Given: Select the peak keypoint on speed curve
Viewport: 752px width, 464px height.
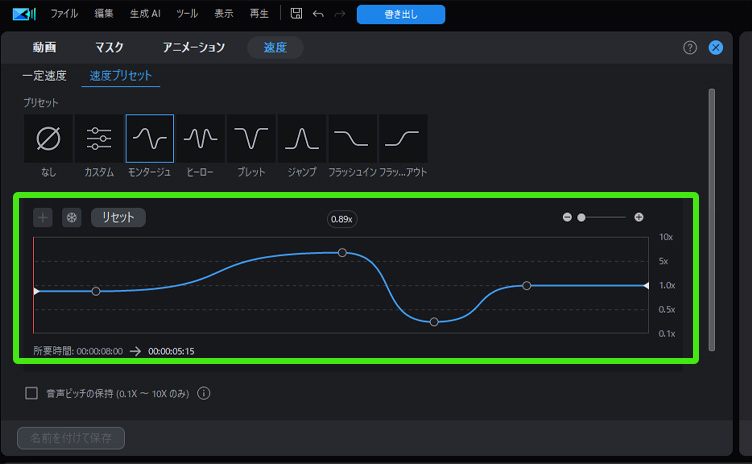Looking at the screenshot, I should coord(342,252).
